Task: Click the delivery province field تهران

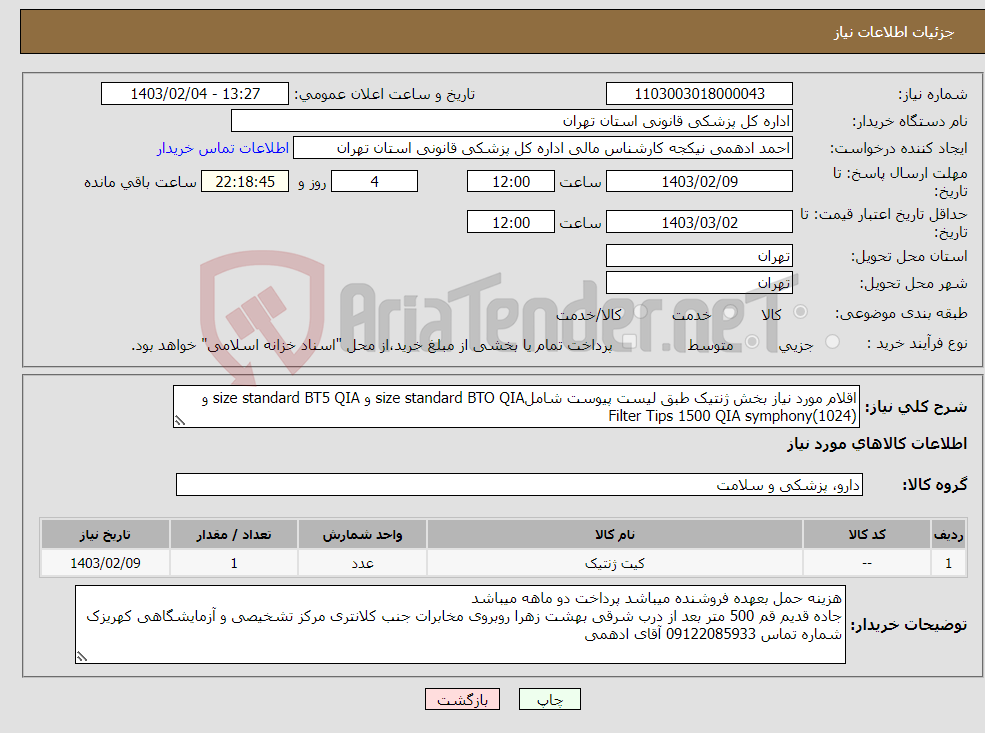Action: point(699,256)
